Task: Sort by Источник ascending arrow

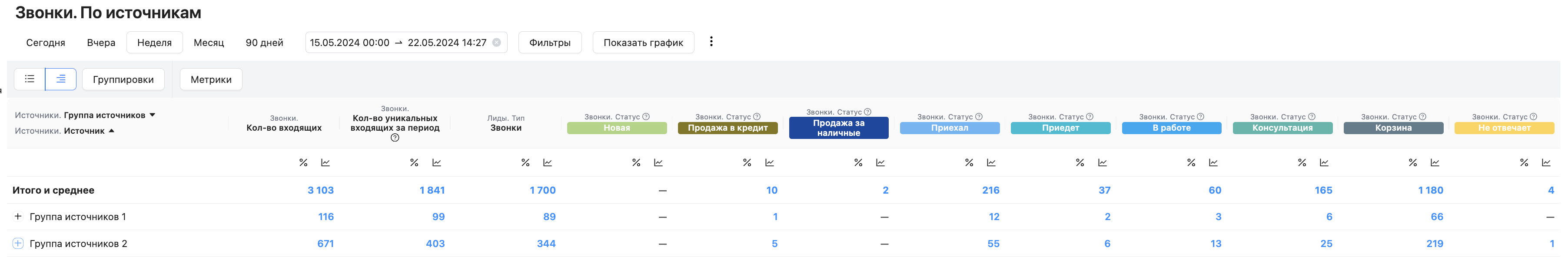Action: point(111,131)
